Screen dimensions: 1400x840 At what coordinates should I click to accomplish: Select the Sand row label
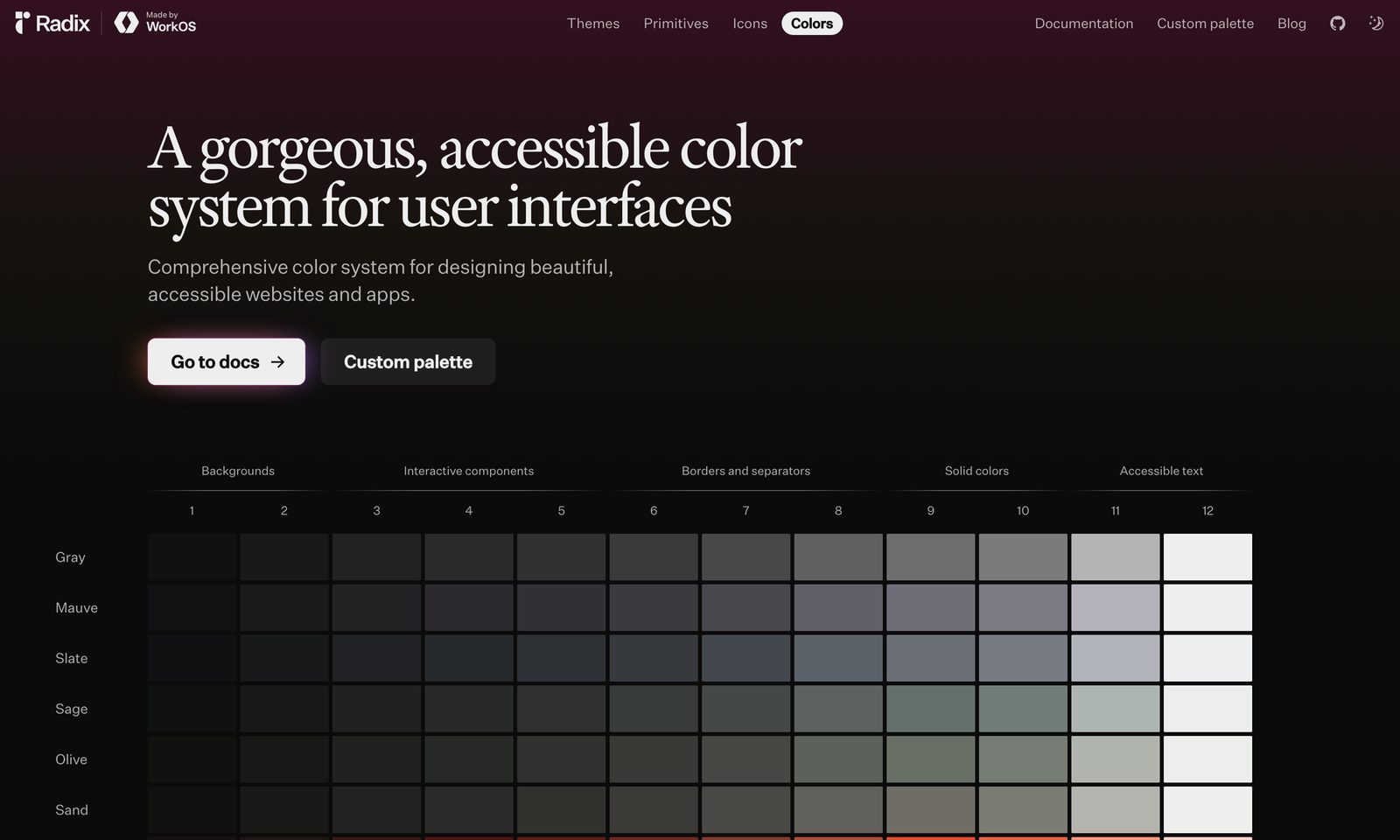pos(71,810)
